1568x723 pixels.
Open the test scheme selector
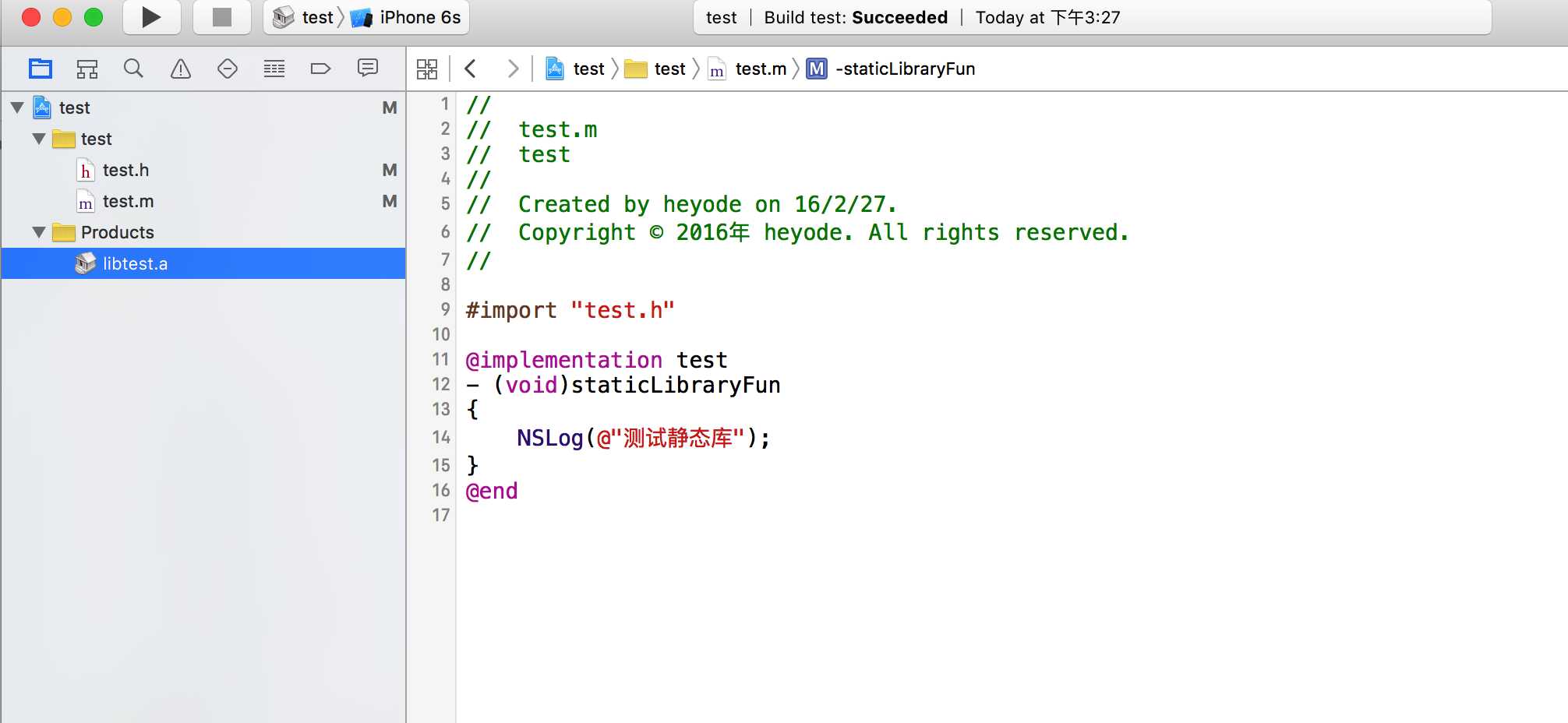pyautogui.click(x=303, y=17)
